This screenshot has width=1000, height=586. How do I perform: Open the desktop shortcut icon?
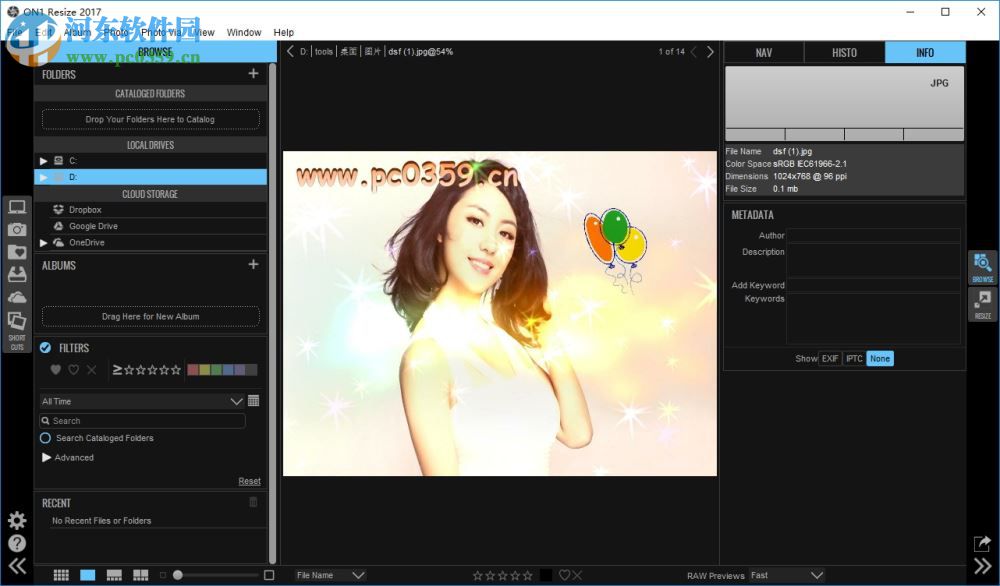[16, 207]
